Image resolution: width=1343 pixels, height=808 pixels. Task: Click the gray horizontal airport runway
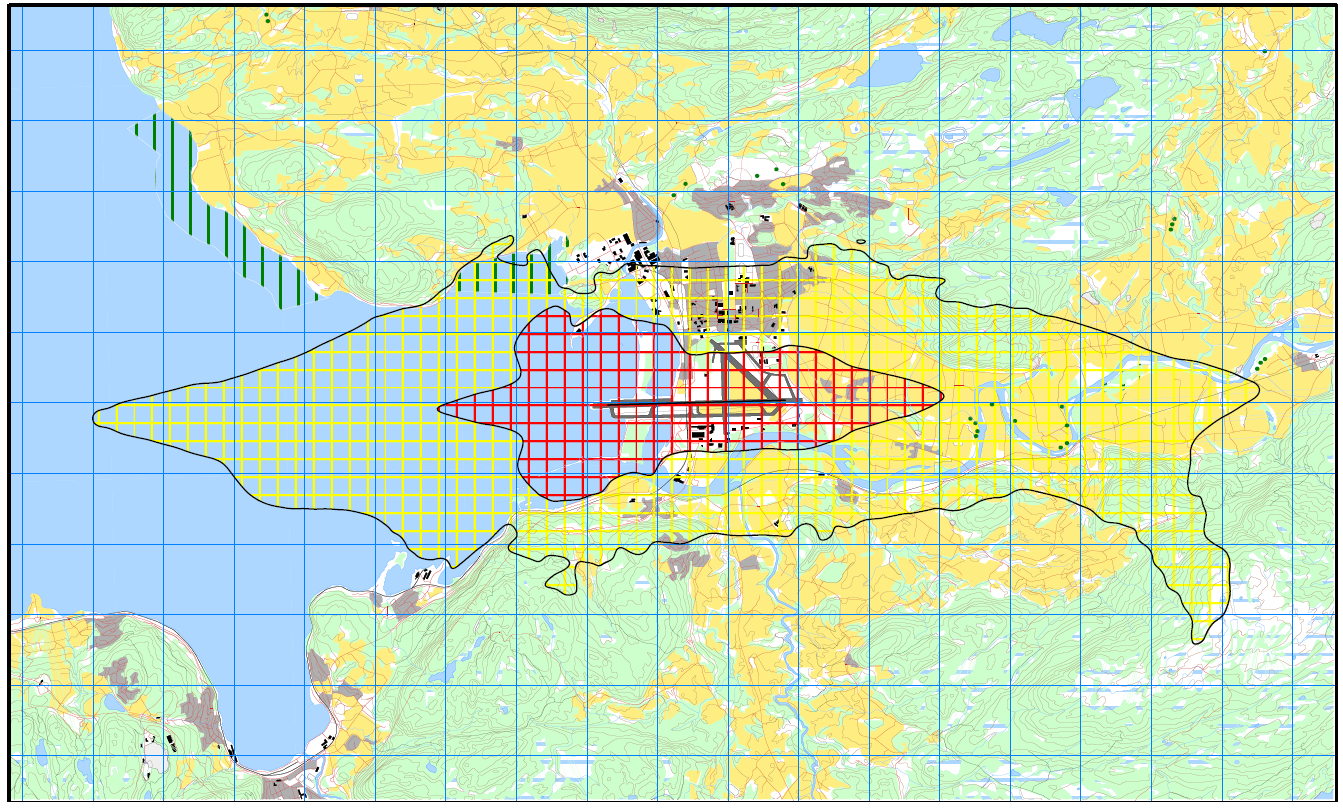tap(698, 404)
